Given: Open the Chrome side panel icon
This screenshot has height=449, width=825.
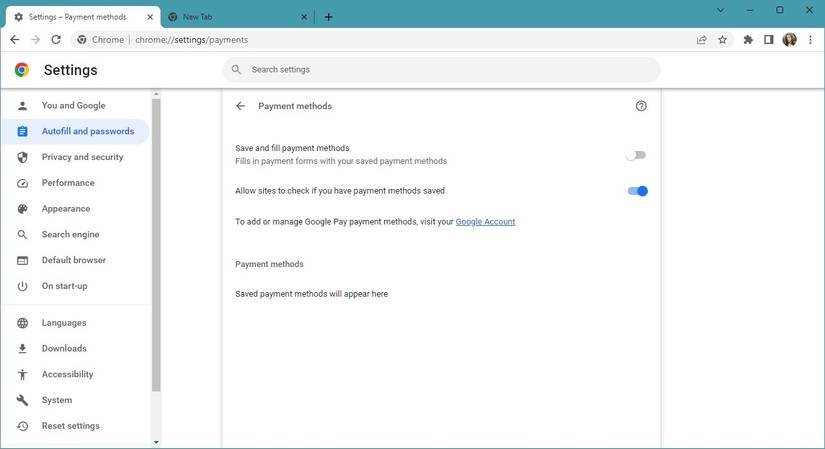Looking at the screenshot, I should coord(768,40).
